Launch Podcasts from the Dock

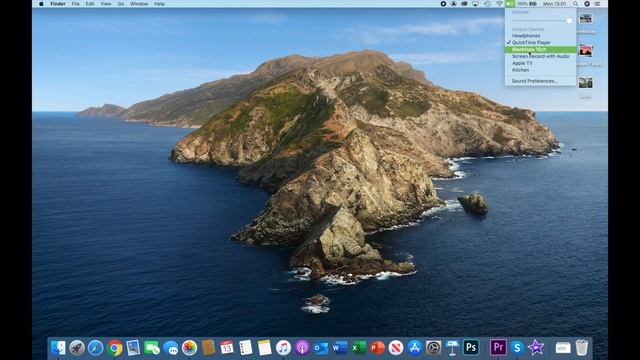tap(302, 348)
